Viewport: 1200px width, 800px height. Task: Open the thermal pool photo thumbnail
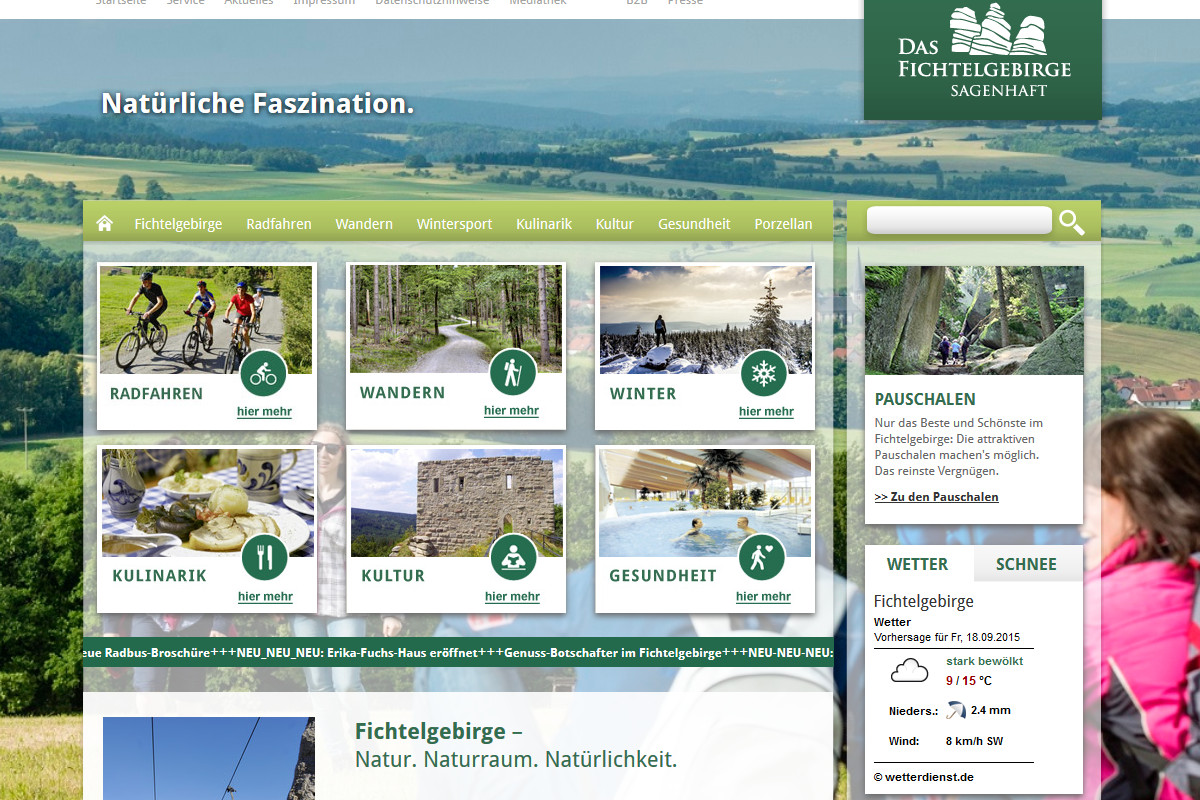(x=705, y=503)
